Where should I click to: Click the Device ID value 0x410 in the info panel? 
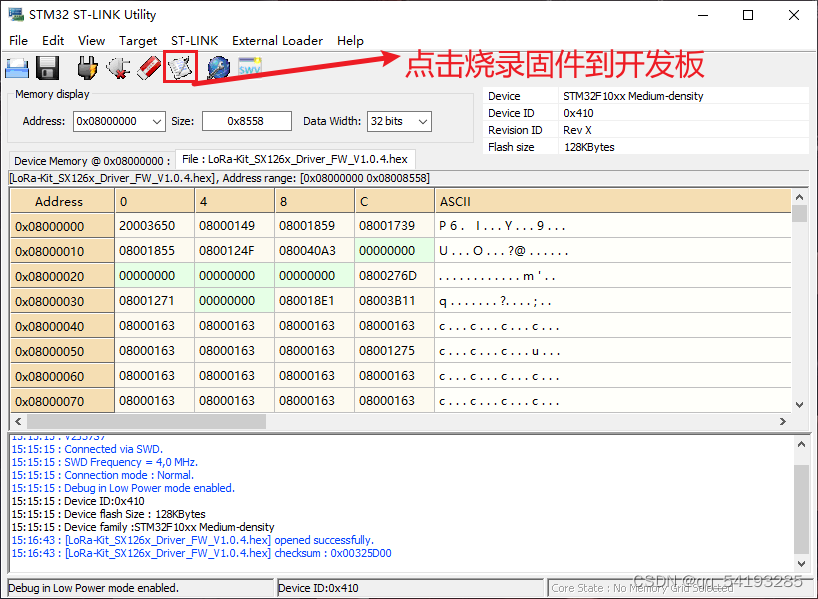(578, 113)
